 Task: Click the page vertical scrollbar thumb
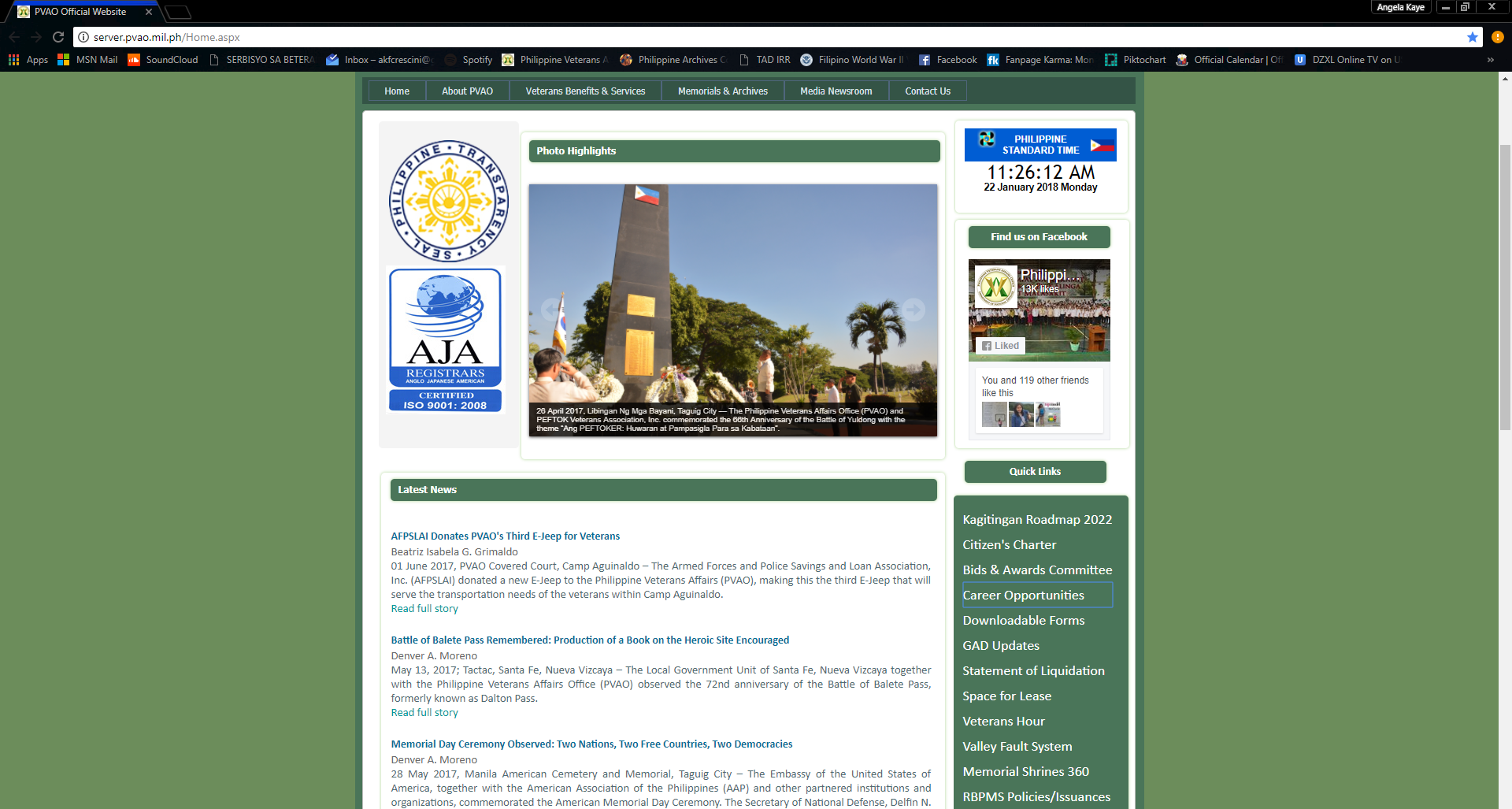1505,288
